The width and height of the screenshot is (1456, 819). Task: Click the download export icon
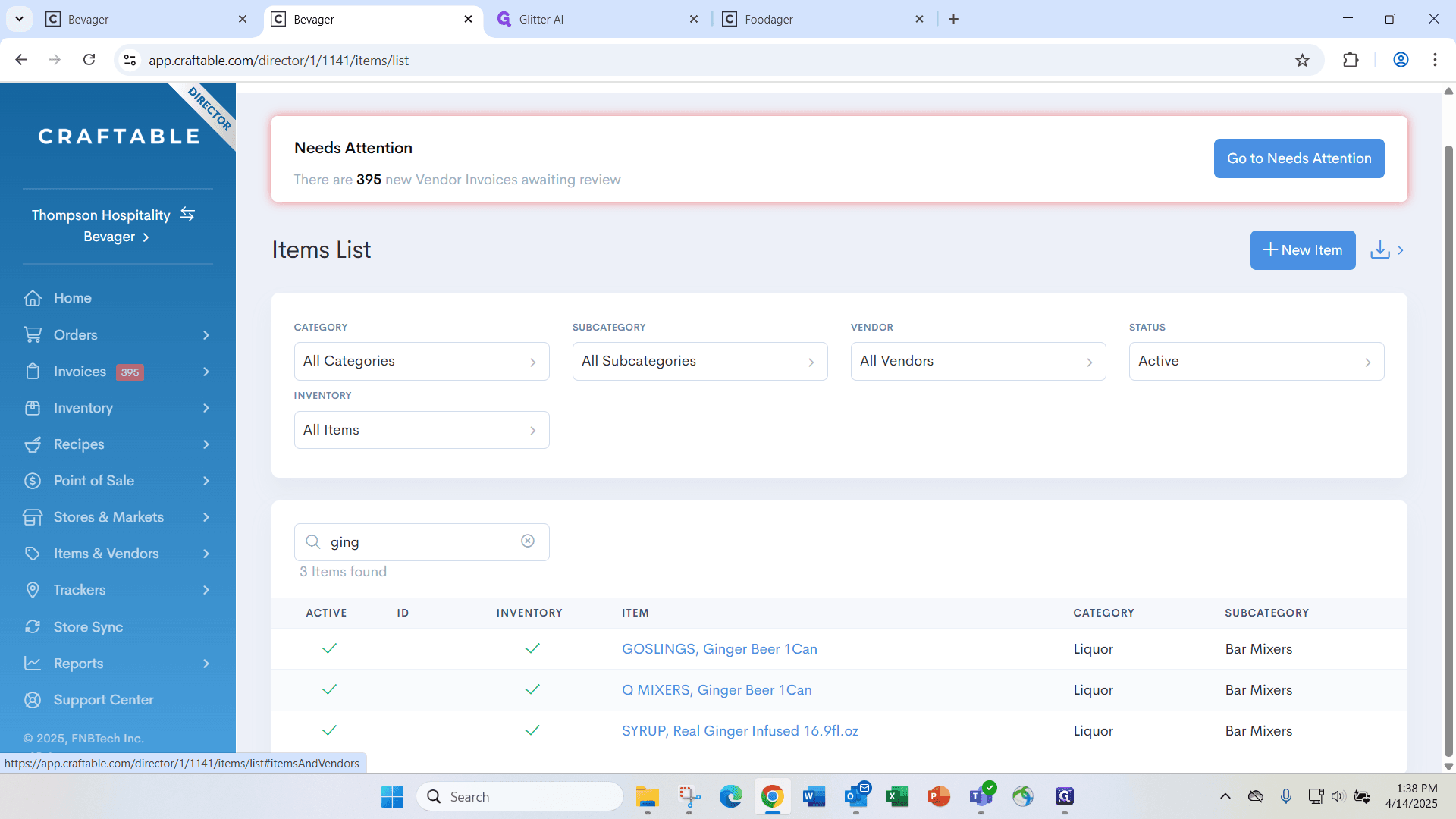[1380, 249]
